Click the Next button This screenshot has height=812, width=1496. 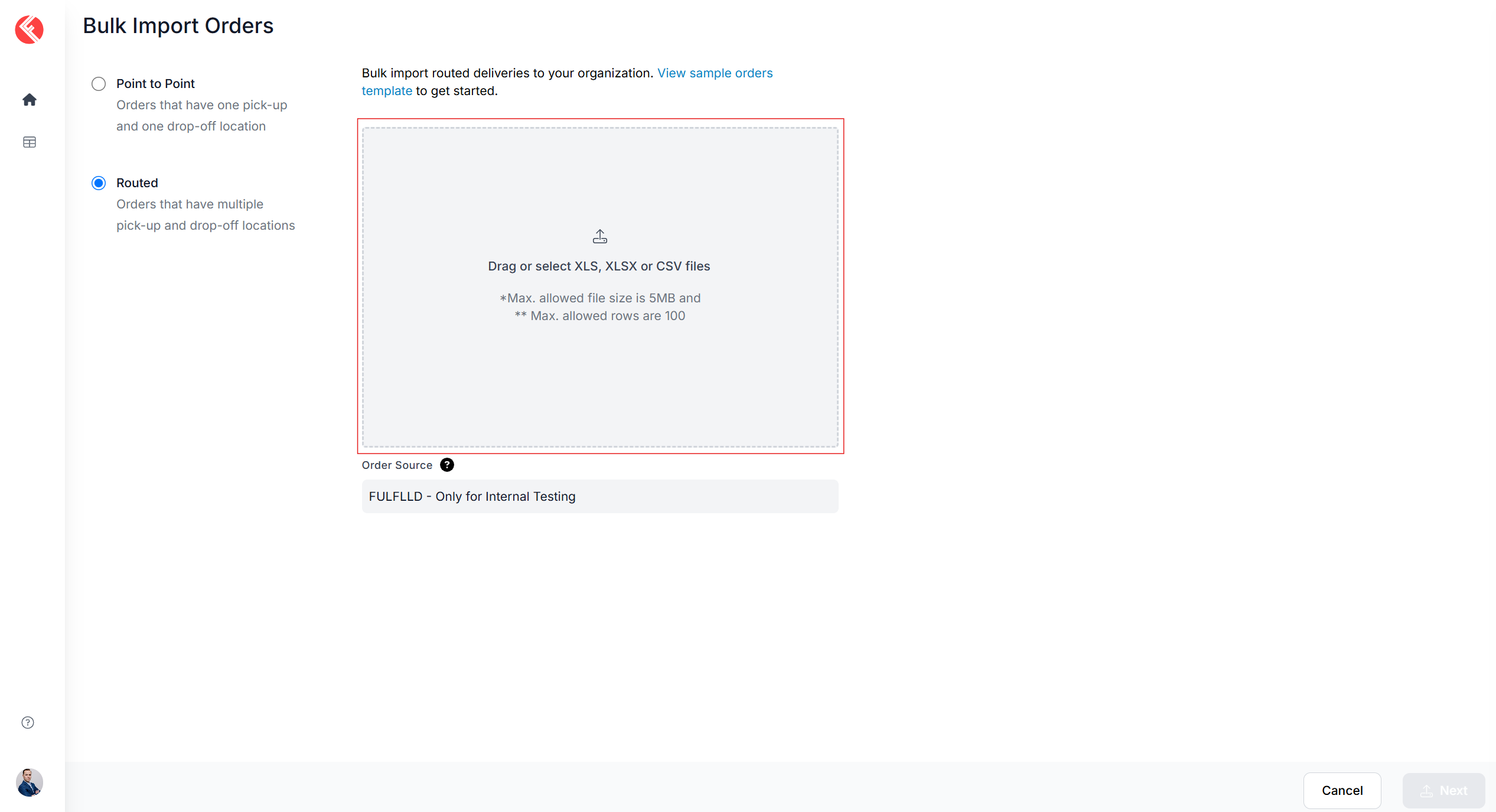tap(1443, 791)
